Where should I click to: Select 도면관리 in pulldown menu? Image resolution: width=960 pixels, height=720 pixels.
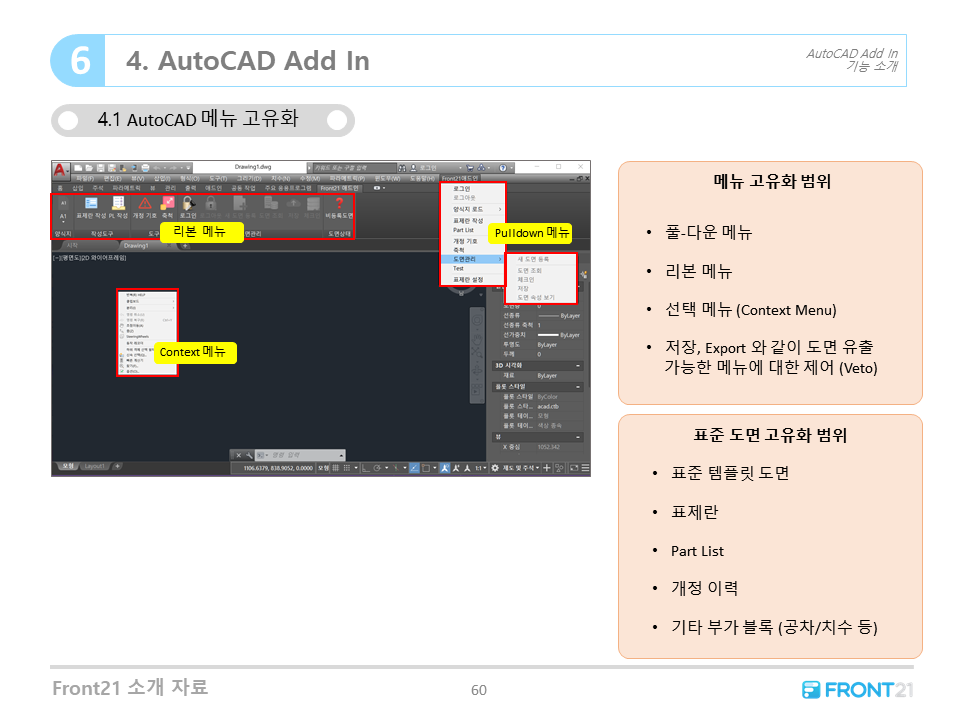(473, 260)
